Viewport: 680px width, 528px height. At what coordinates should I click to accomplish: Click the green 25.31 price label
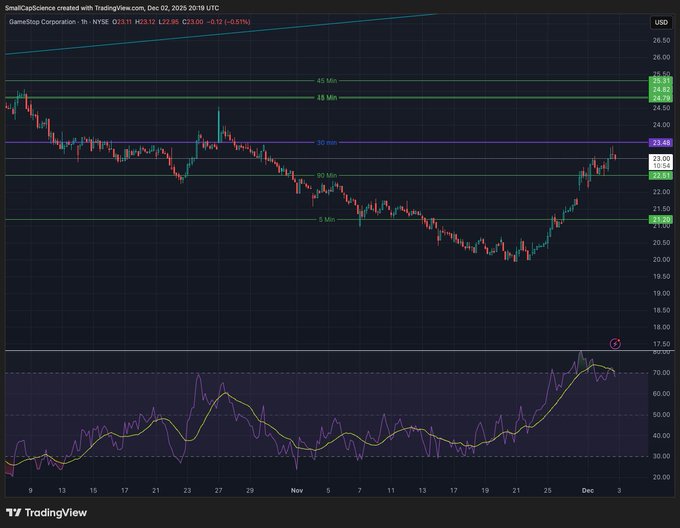660,81
